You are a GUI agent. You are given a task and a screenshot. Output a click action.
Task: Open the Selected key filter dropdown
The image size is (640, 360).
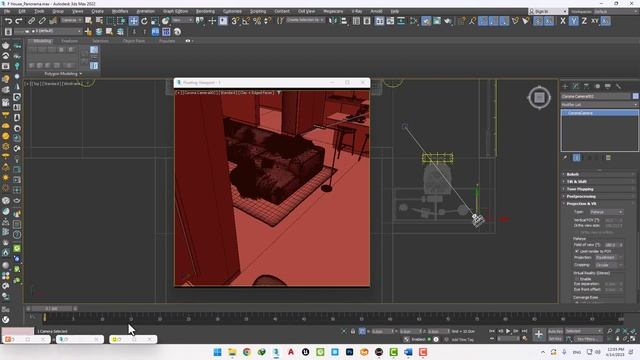(584, 331)
